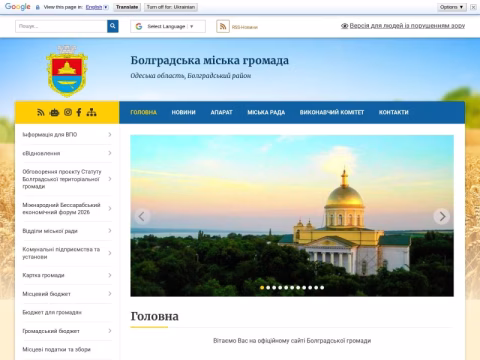Click the Головна page heading

tap(154, 316)
